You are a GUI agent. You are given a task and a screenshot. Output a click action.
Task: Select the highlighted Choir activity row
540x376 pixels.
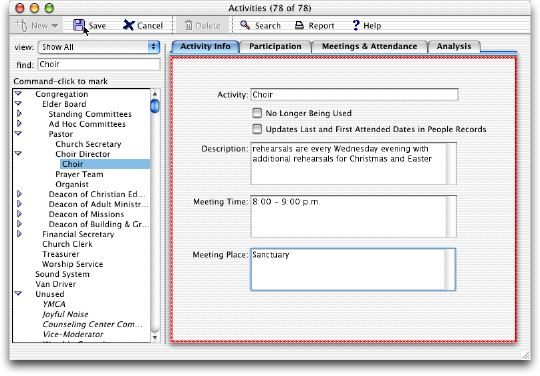[105, 164]
